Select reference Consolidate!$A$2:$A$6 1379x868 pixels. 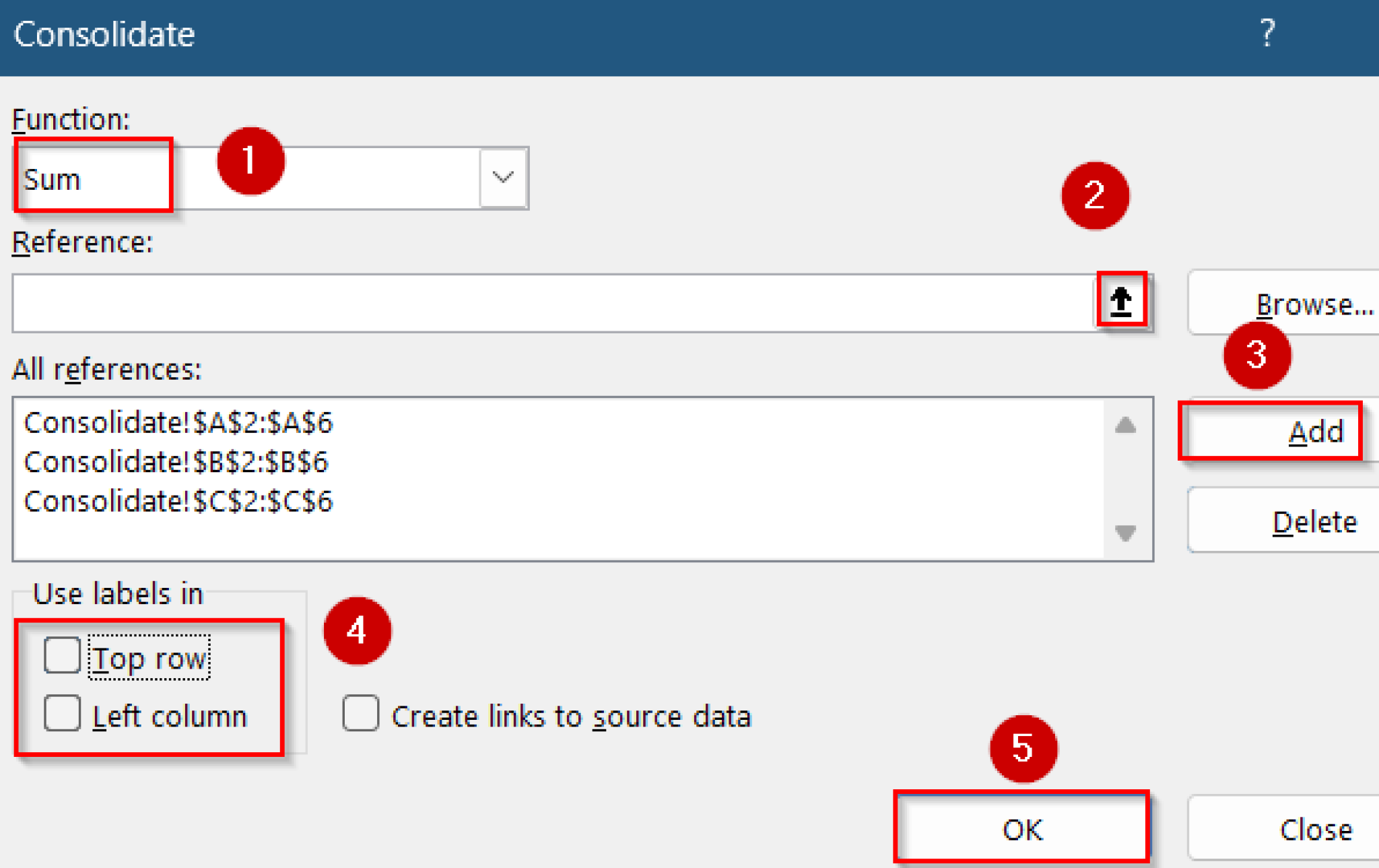click(178, 423)
